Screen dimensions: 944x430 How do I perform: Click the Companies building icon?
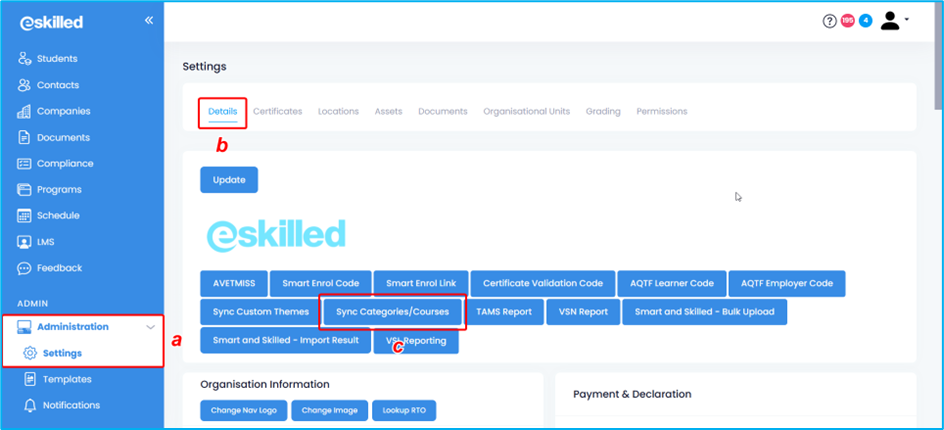pos(24,111)
